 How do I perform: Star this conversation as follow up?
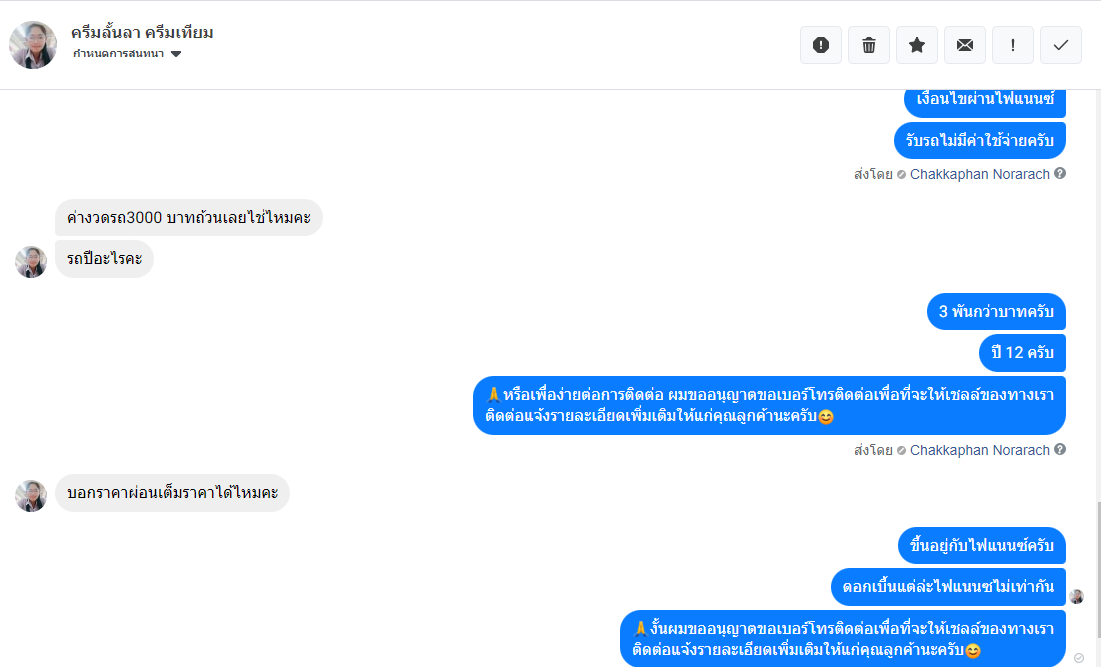tap(916, 45)
